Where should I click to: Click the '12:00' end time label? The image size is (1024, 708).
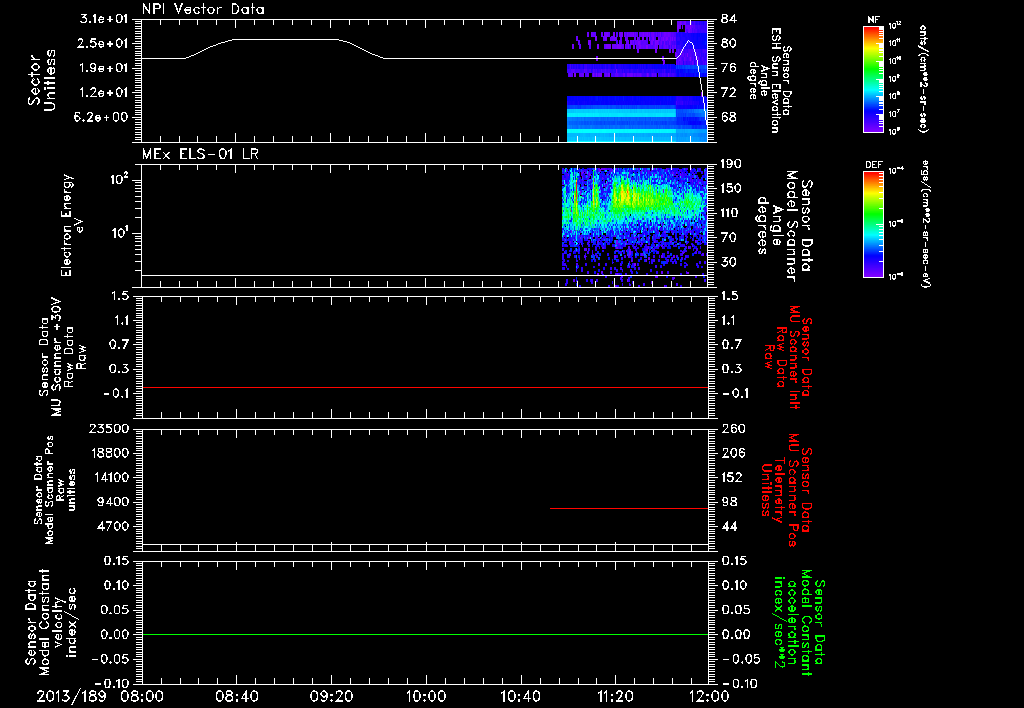point(709,696)
